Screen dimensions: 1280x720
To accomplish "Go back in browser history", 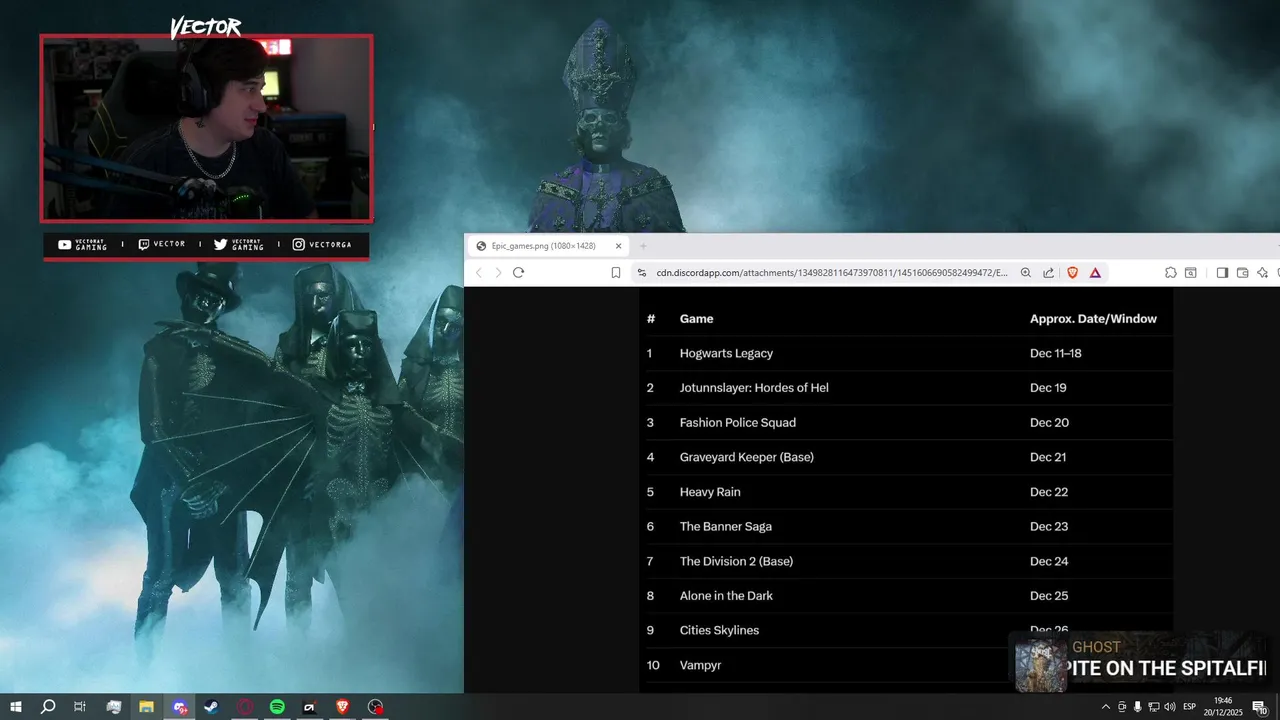I will pyautogui.click(x=479, y=272).
